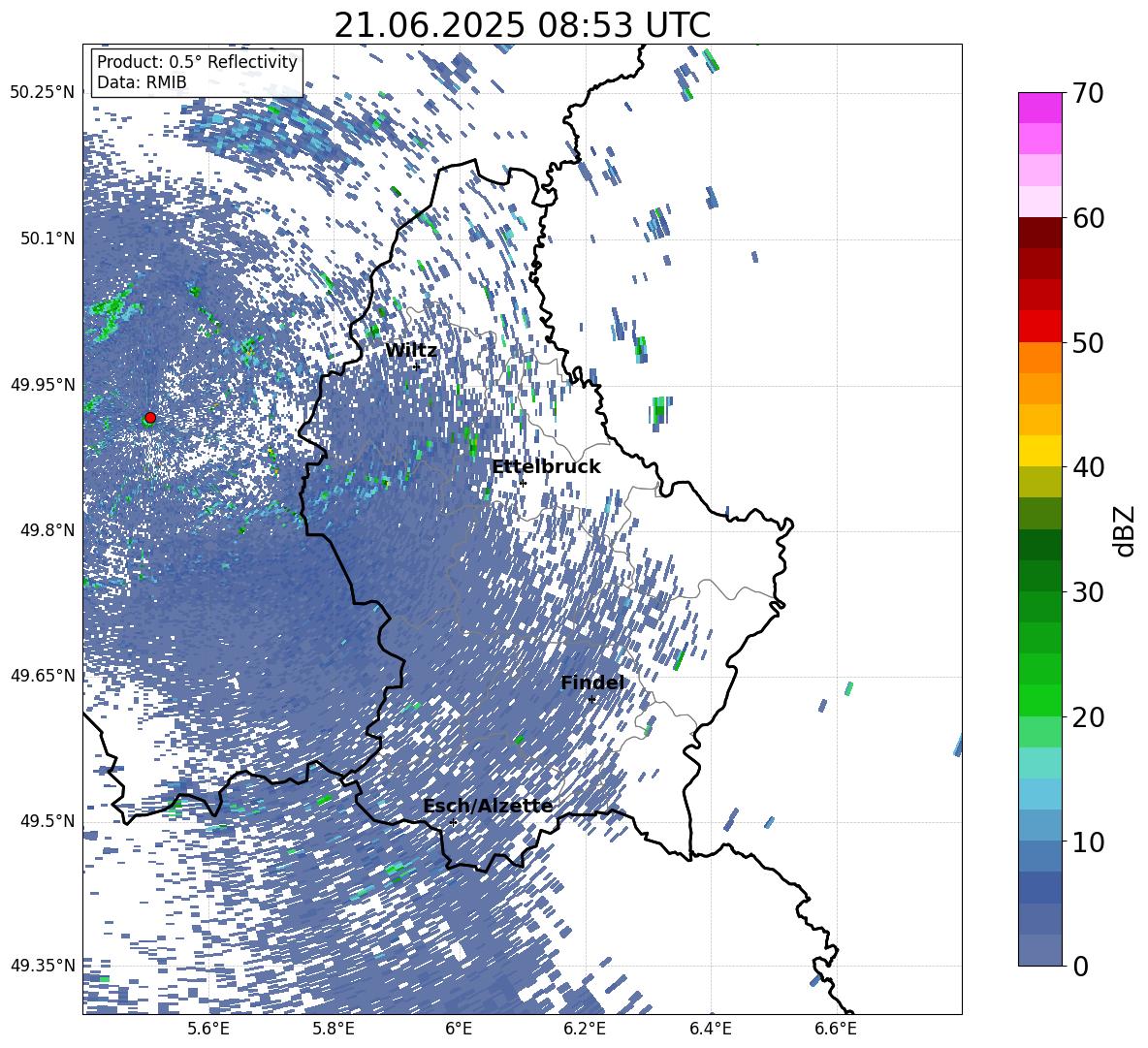Click the 49.5°N latitude label
Image resolution: width=1148 pixels, height=1048 pixels.
pos(47,820)
